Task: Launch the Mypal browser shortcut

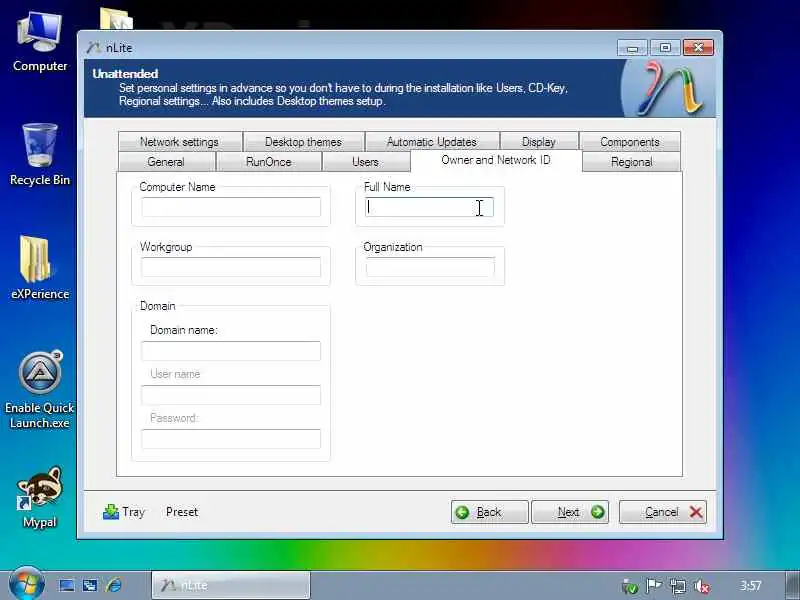Action: coord(40,497)
